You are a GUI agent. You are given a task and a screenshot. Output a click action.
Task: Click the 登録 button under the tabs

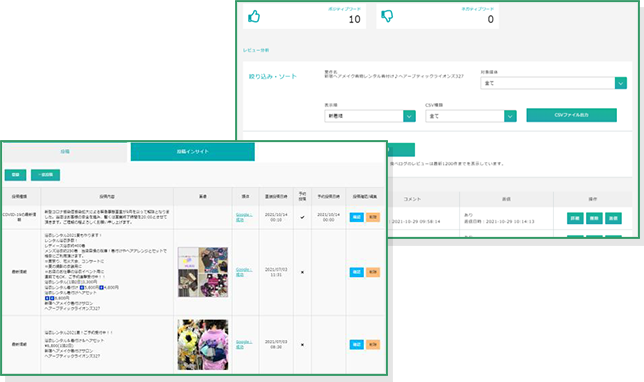[16, 175]
